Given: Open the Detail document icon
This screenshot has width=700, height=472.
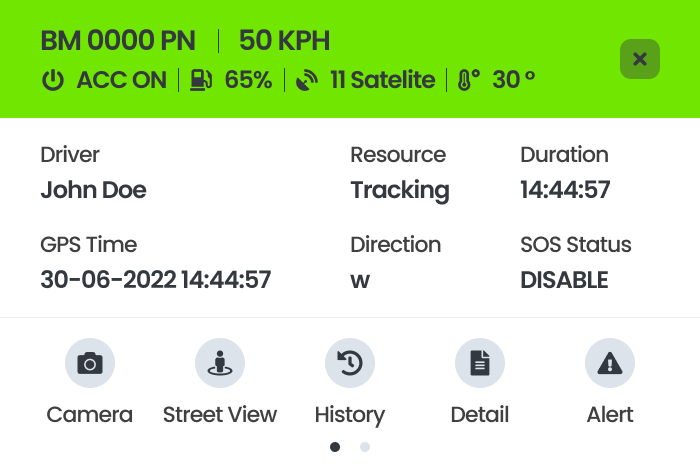Looking at the screenshot, I should 480,364.
